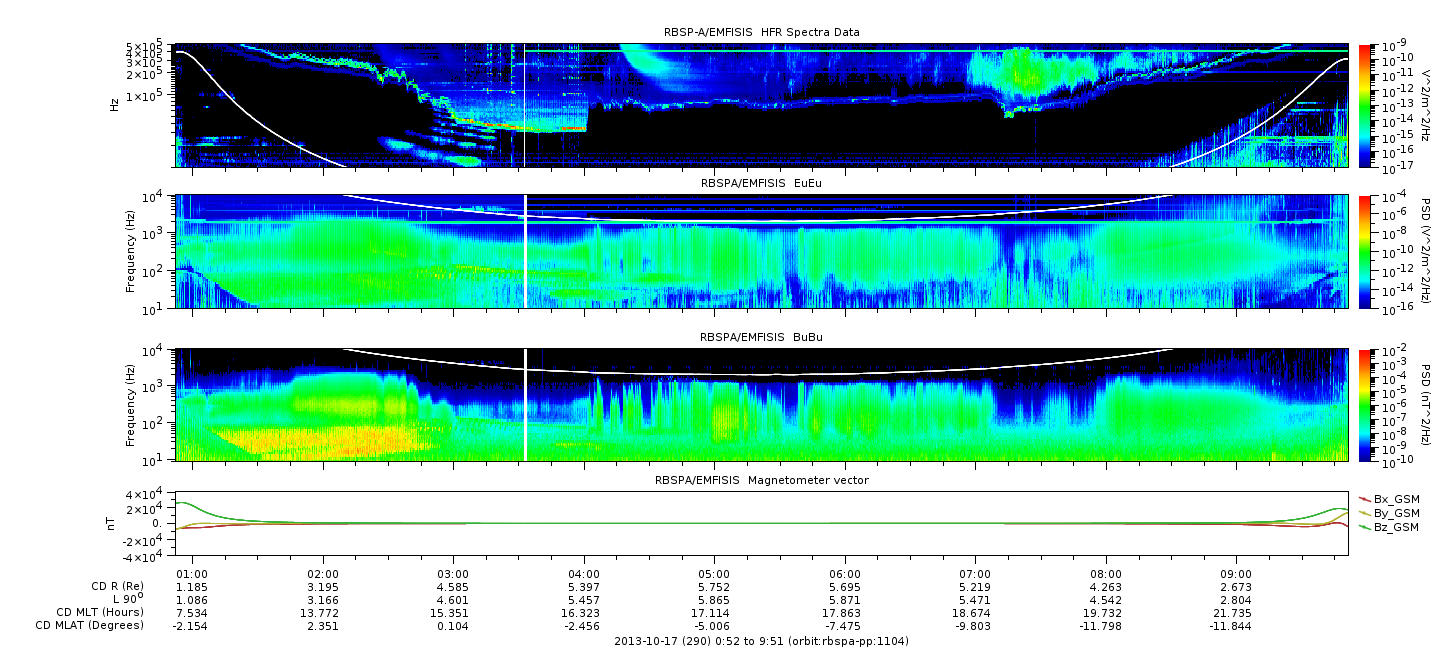Click the BuBu panel PSD color bar
The image size is (1447, 658).
pyautogui.click(x=1364, y=405)
